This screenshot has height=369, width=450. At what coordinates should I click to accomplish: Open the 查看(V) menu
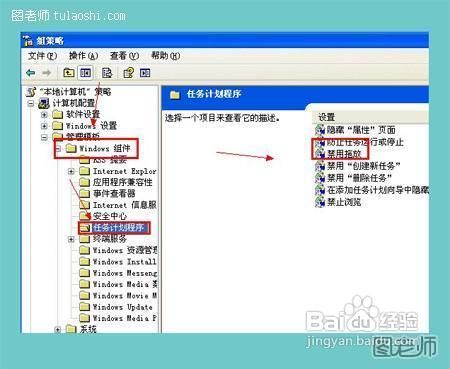[124, 56]
